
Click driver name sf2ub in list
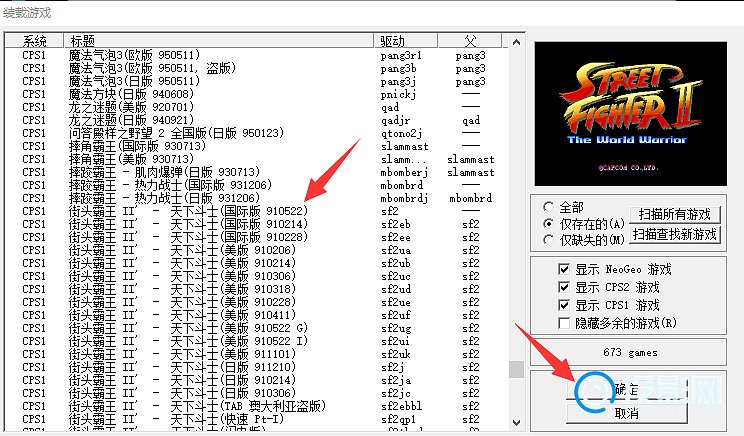click(396, 263)
